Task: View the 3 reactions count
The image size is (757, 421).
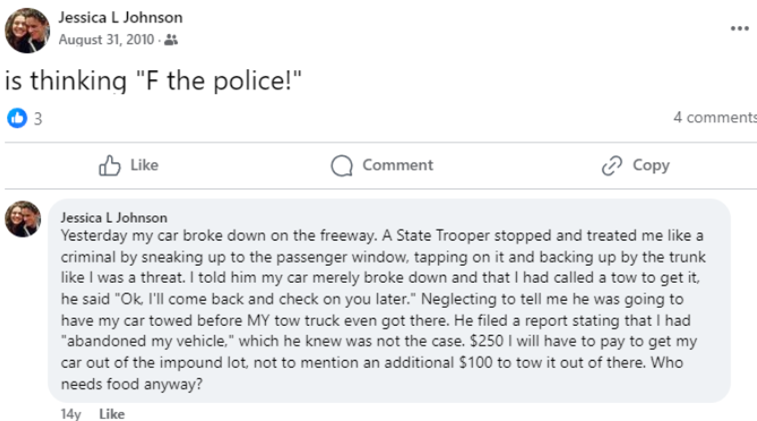Action: (38, 118)
